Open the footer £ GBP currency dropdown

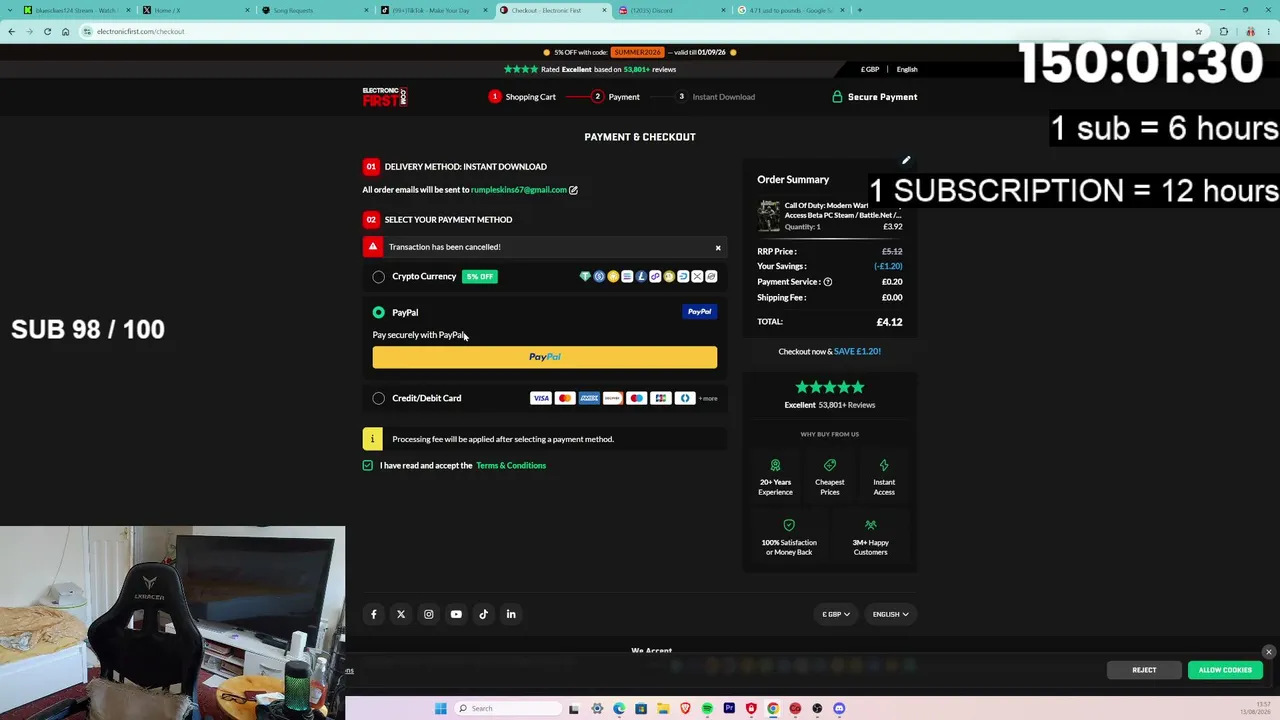tap(836, 614)
